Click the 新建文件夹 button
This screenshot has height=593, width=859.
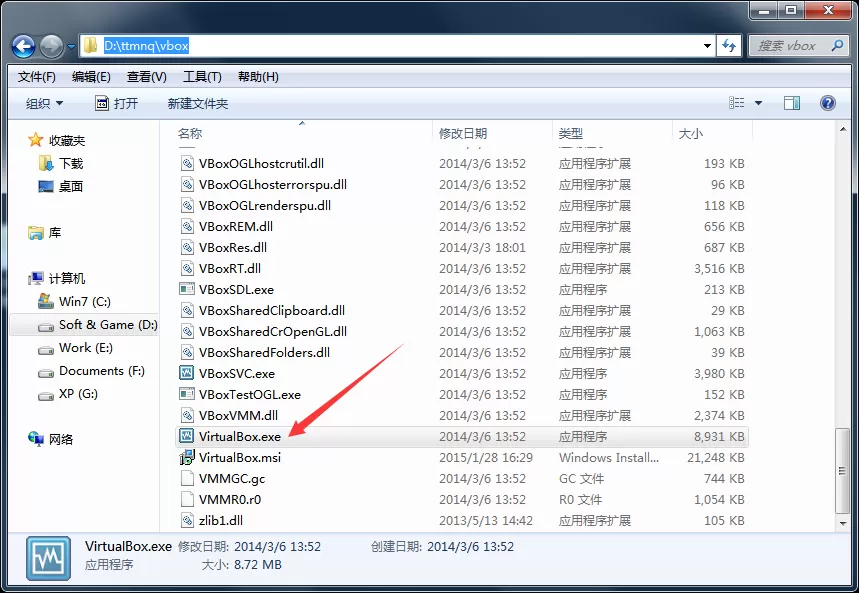[x=198, y=104]
